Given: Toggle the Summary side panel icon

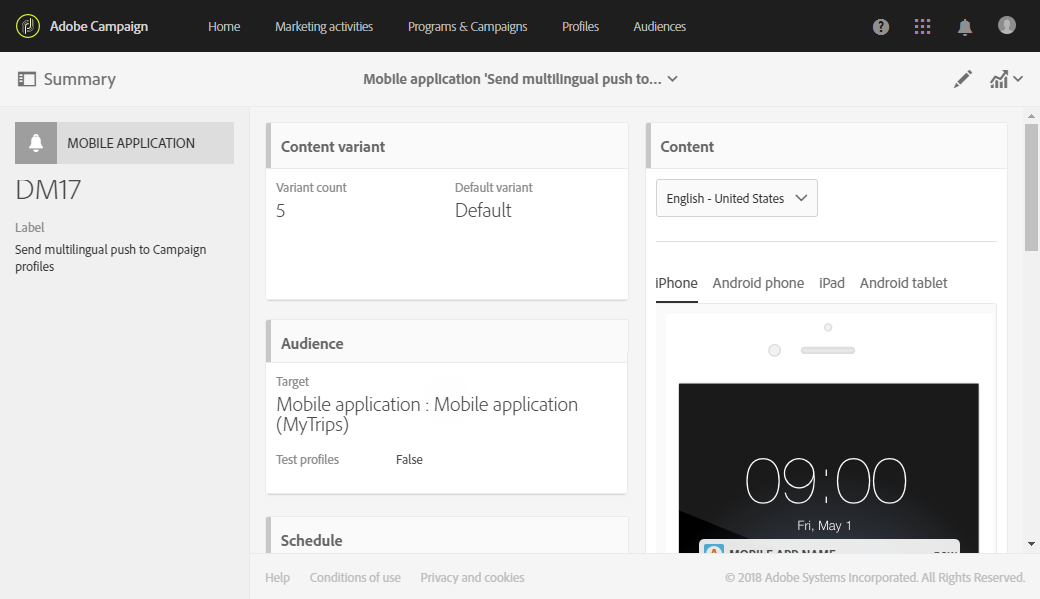Looking at the screenshot, I should tap(27, 79).
